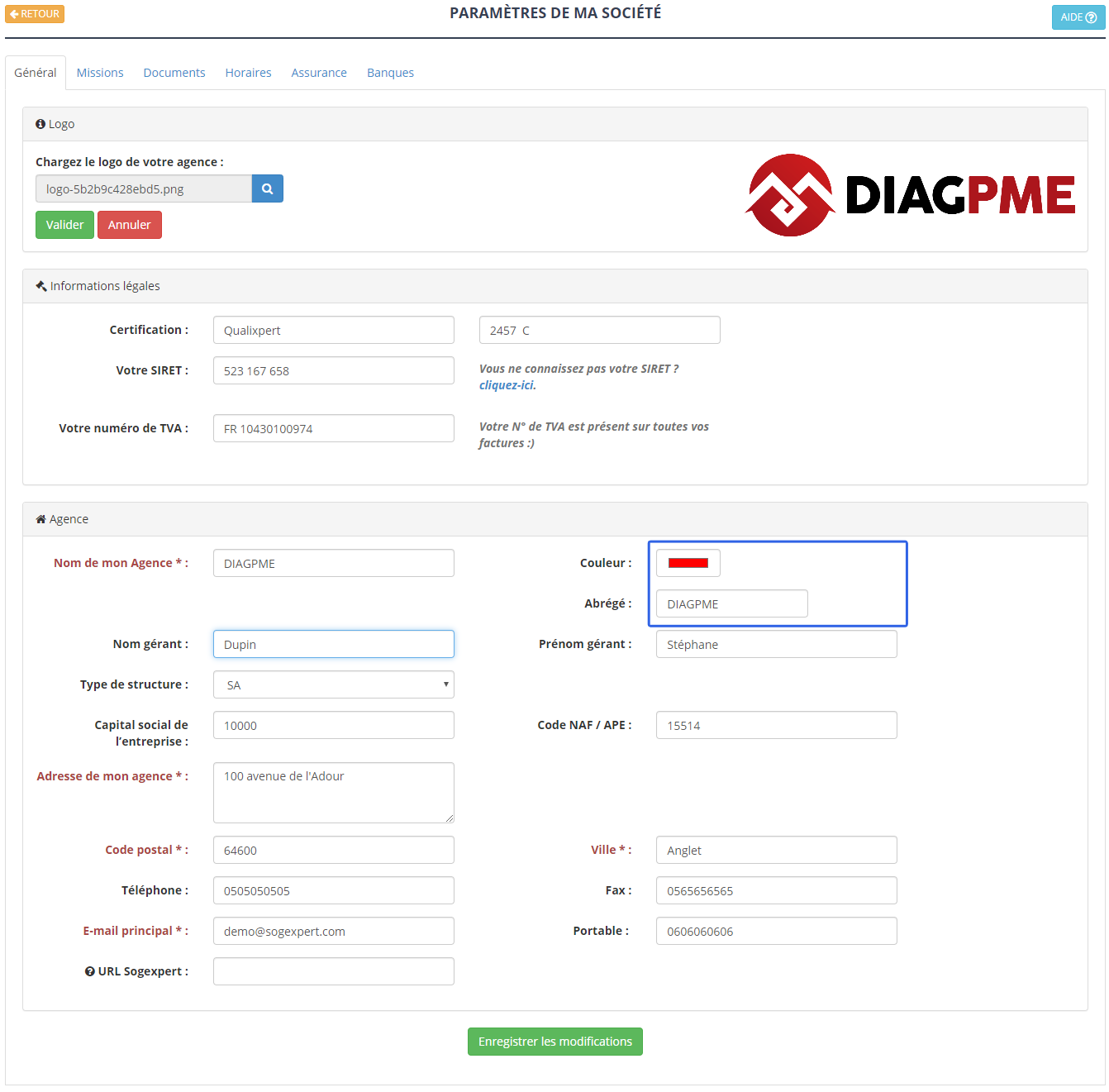Image resolution: width=1109 pixels, height=1092 pixels.
Task: Focus the numéro de TVA field
Action: (334, 428)
